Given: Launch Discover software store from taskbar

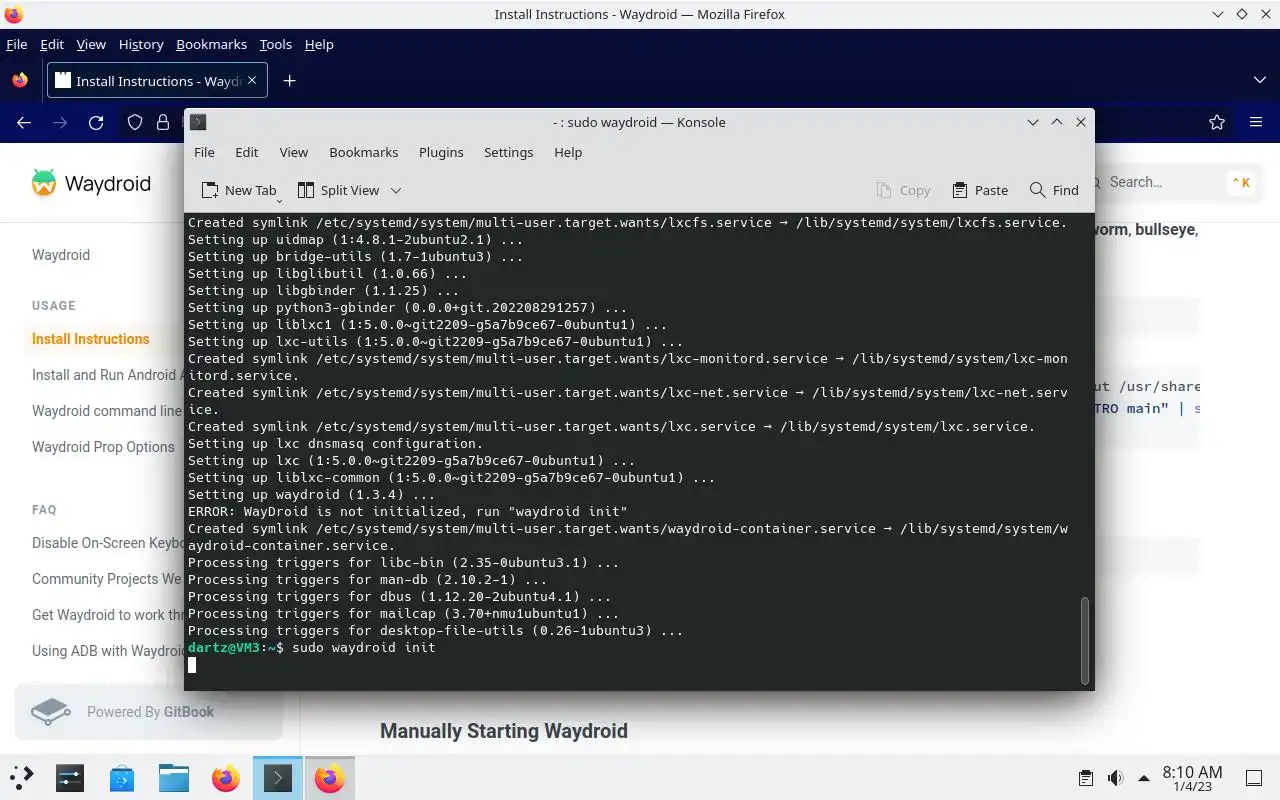Looking at the screenshot, I should (122, 777).
